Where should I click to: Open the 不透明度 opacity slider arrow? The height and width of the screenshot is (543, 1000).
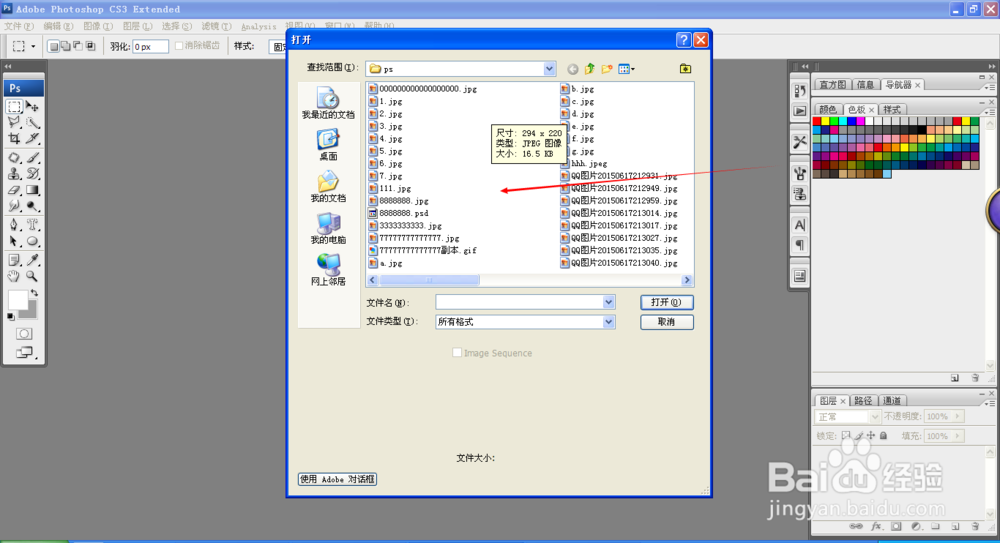(957, 416)
